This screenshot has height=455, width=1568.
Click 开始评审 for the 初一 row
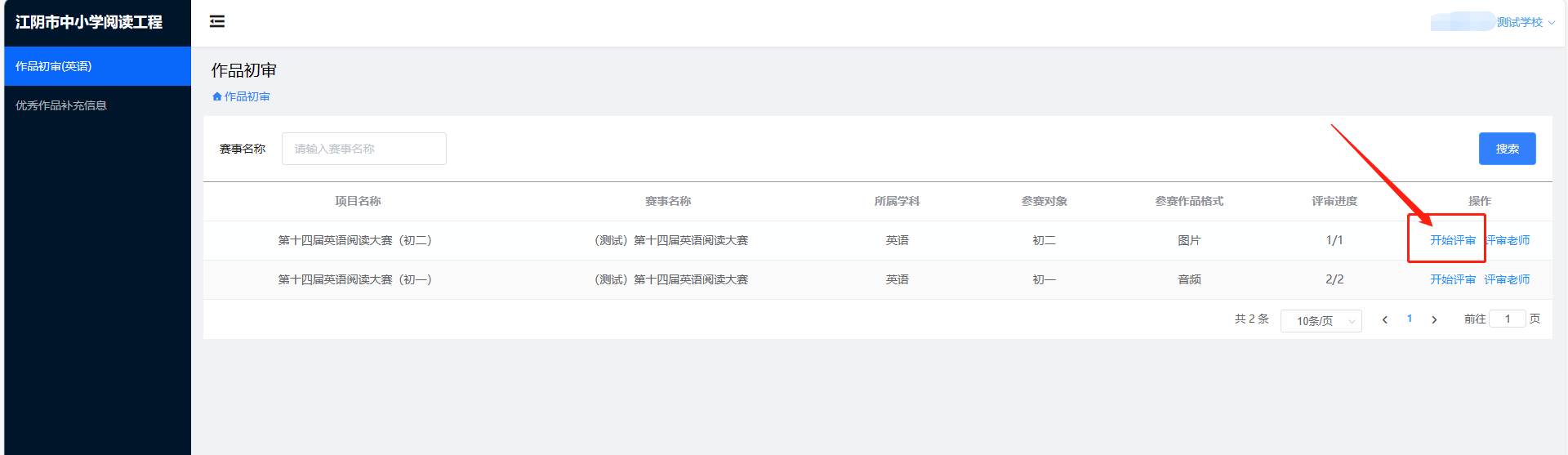click(1452, 279)
